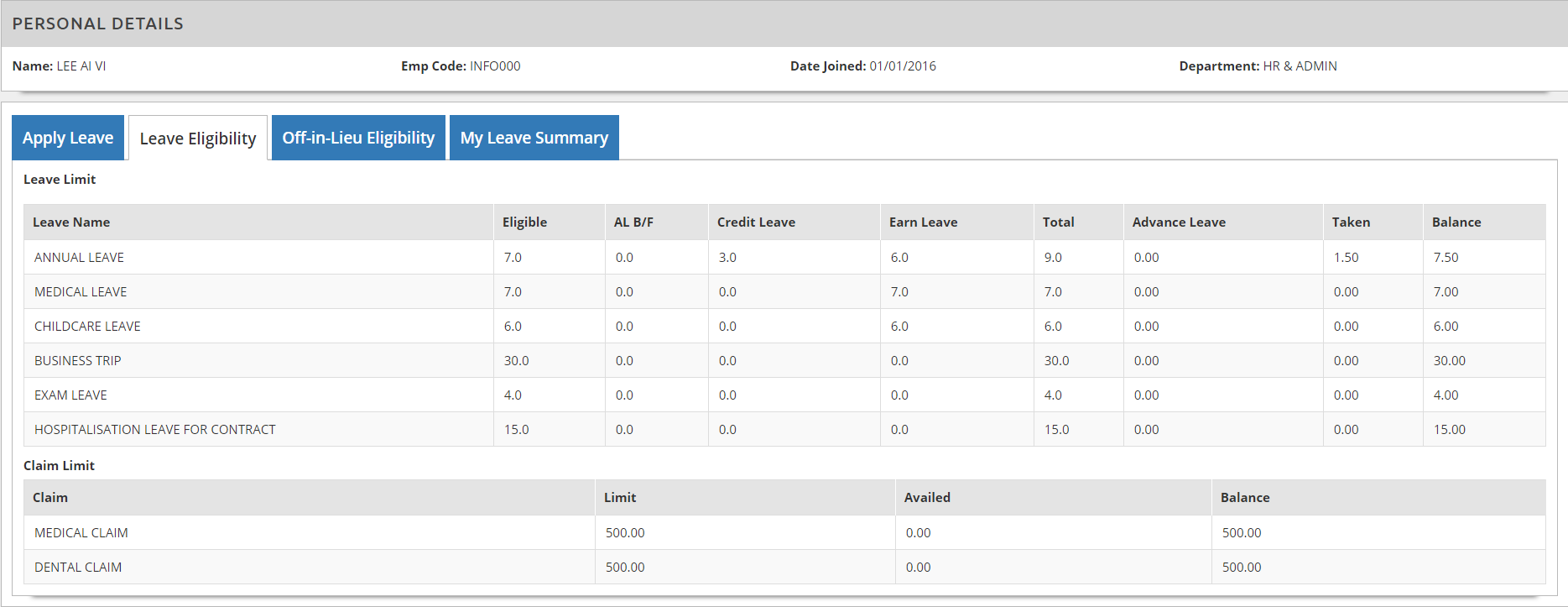Select the EXAM LEAVE row name

pyautogui.click(x=70, y=395)
